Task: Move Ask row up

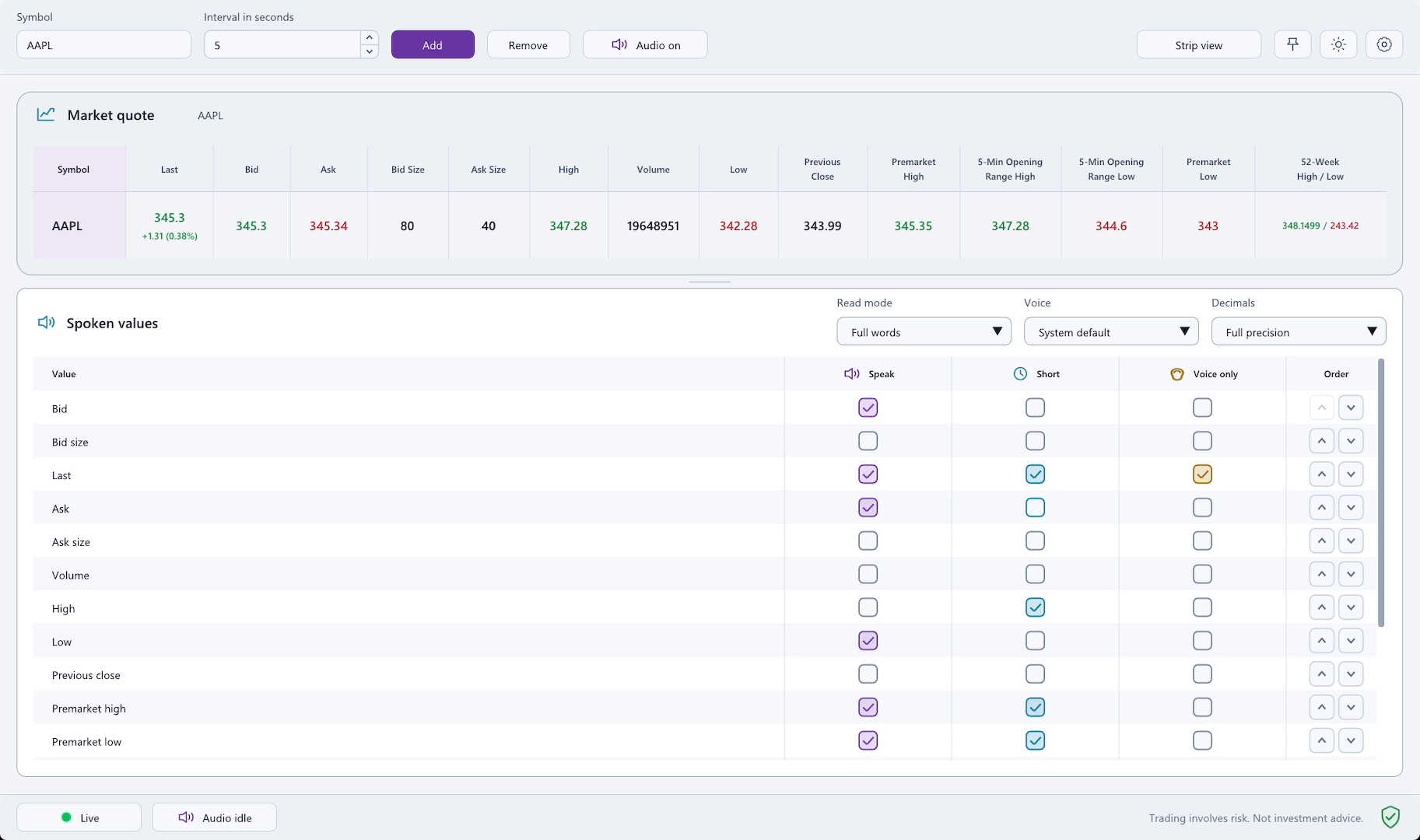Action: coord(1322,508)
